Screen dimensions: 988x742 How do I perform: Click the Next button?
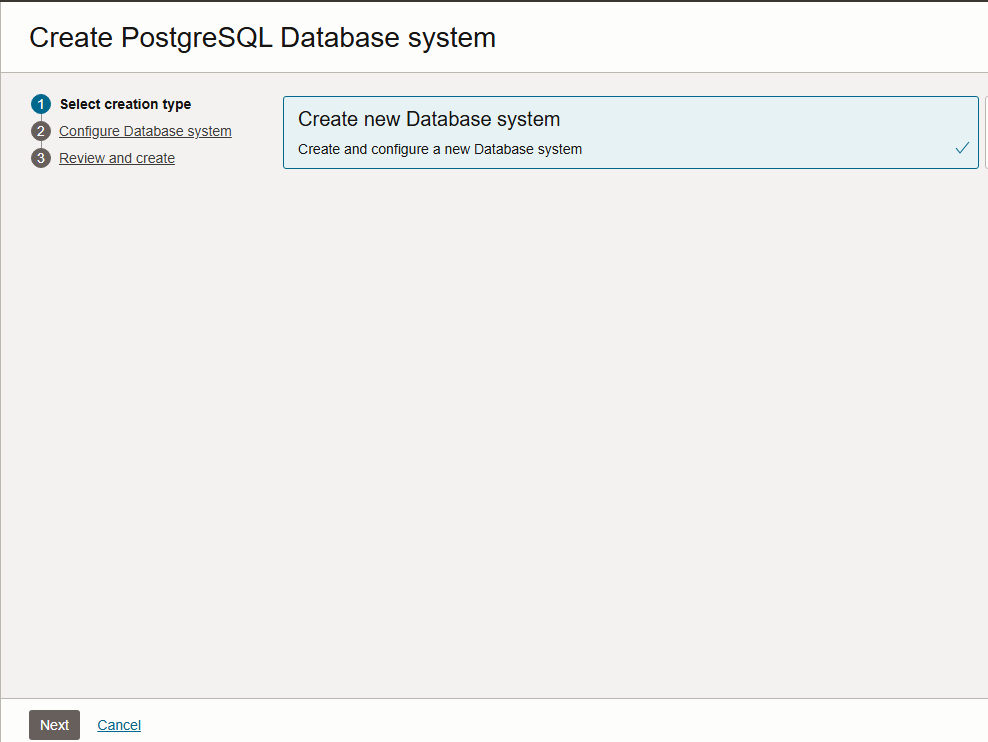click(x=54, y=724)
